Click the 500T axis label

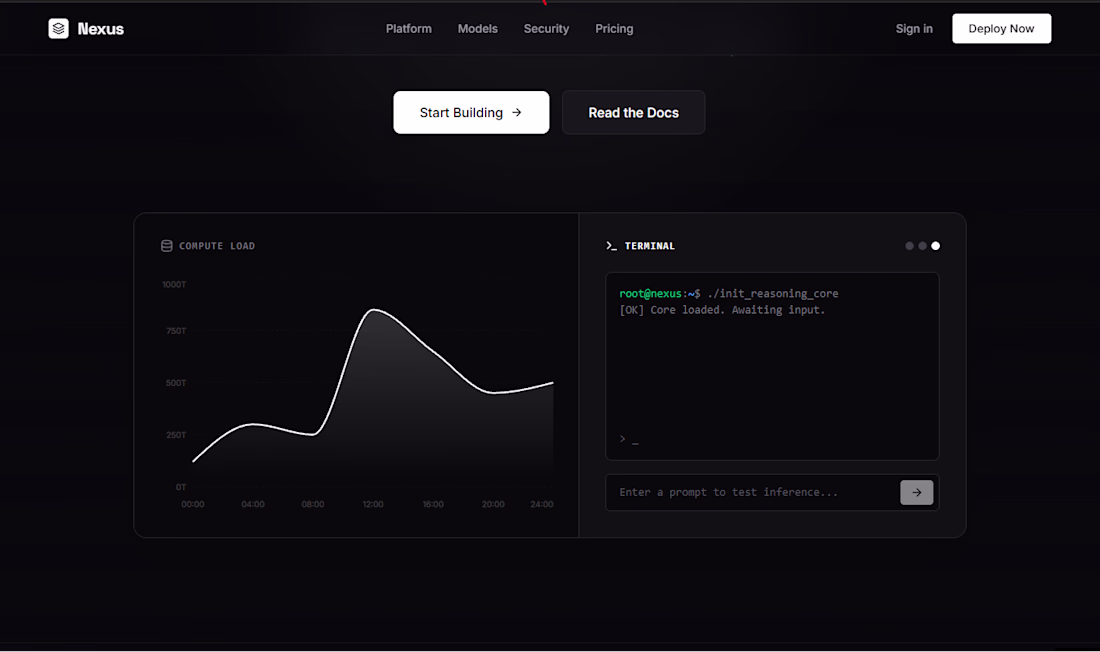coord(176,382)
